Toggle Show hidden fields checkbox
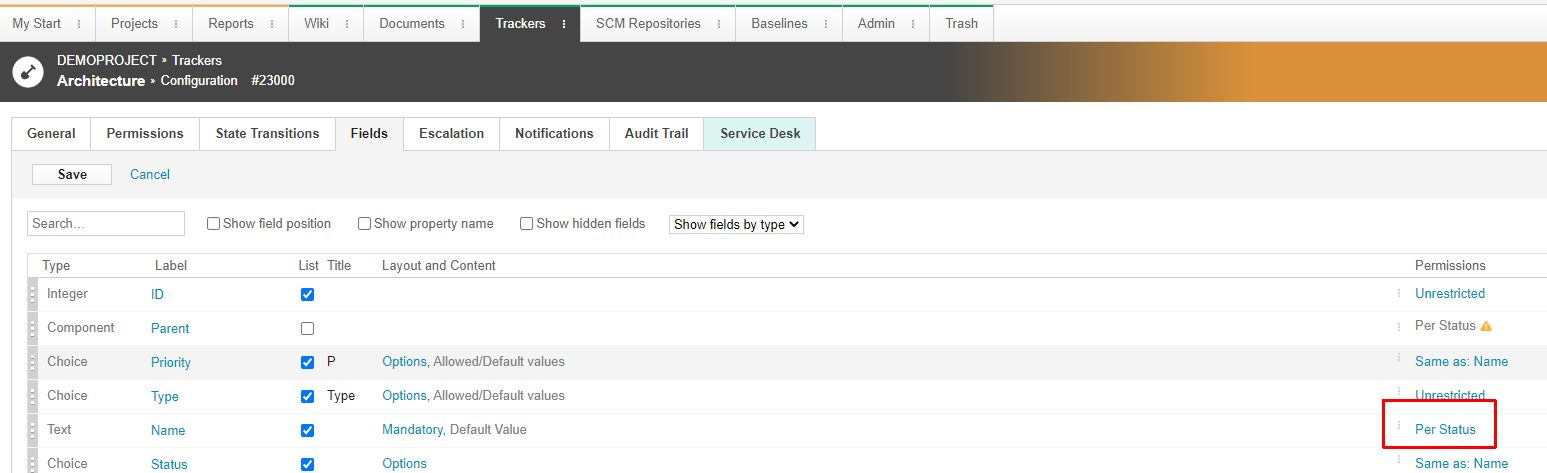The image size is (1547, 473). click(x=526, y=224)
